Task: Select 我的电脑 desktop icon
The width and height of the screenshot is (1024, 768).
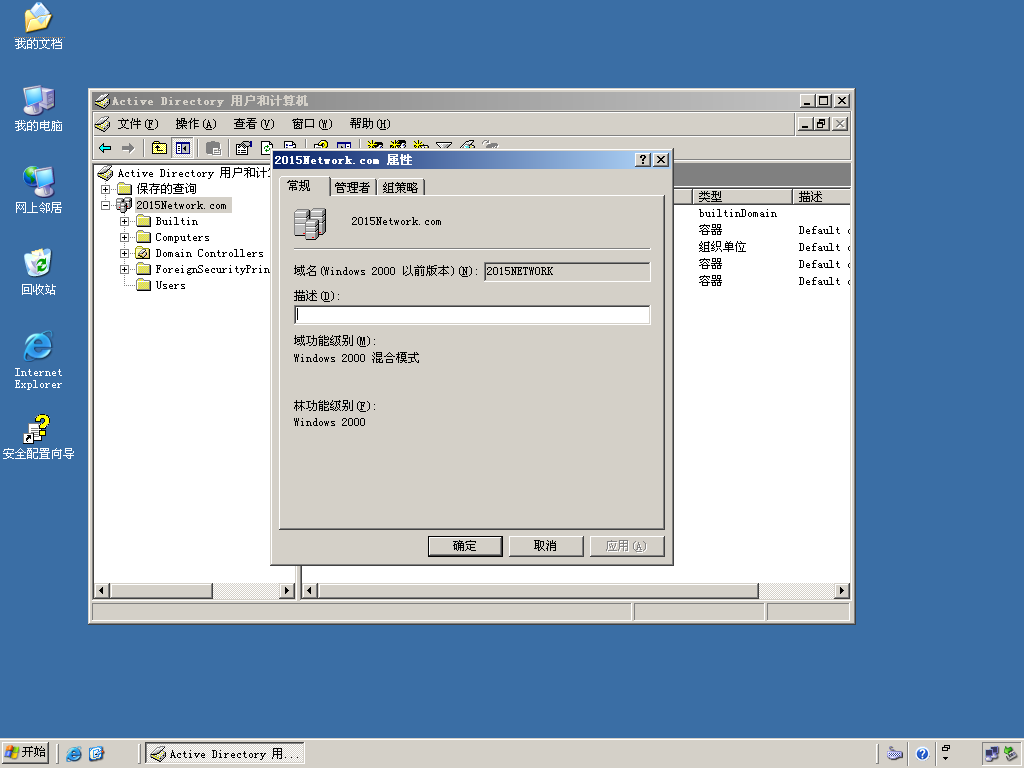Action: [x=38, y=108]
